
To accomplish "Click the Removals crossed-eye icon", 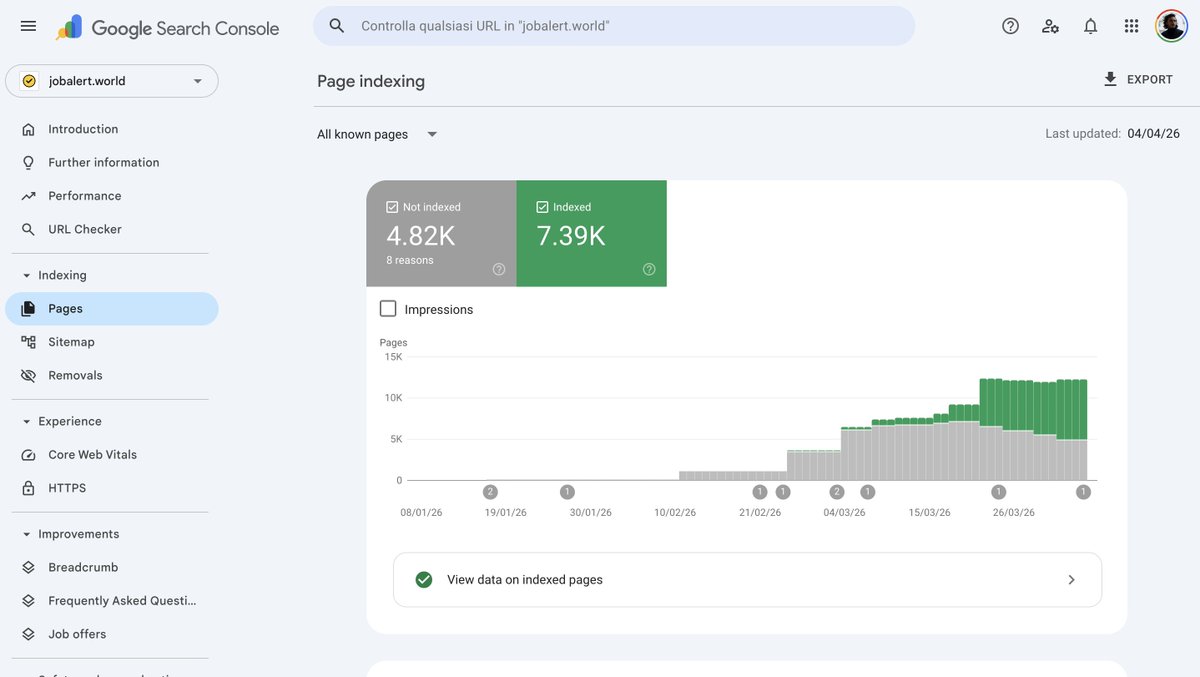I will click(28, 375).
